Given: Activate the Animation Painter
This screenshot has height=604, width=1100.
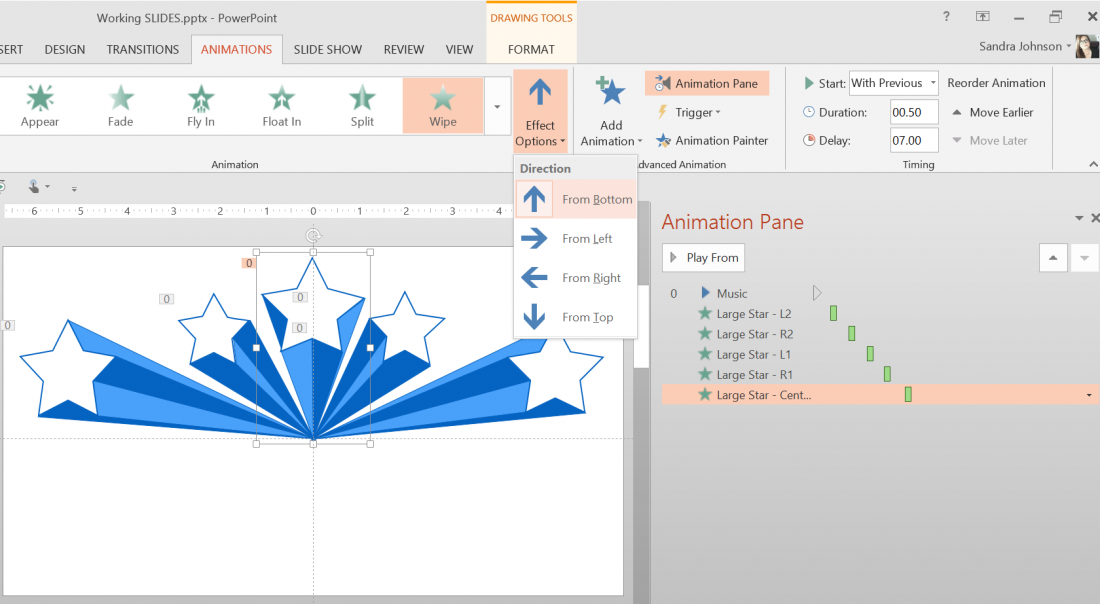Looking at the screenshot, I should coord(712,140).
